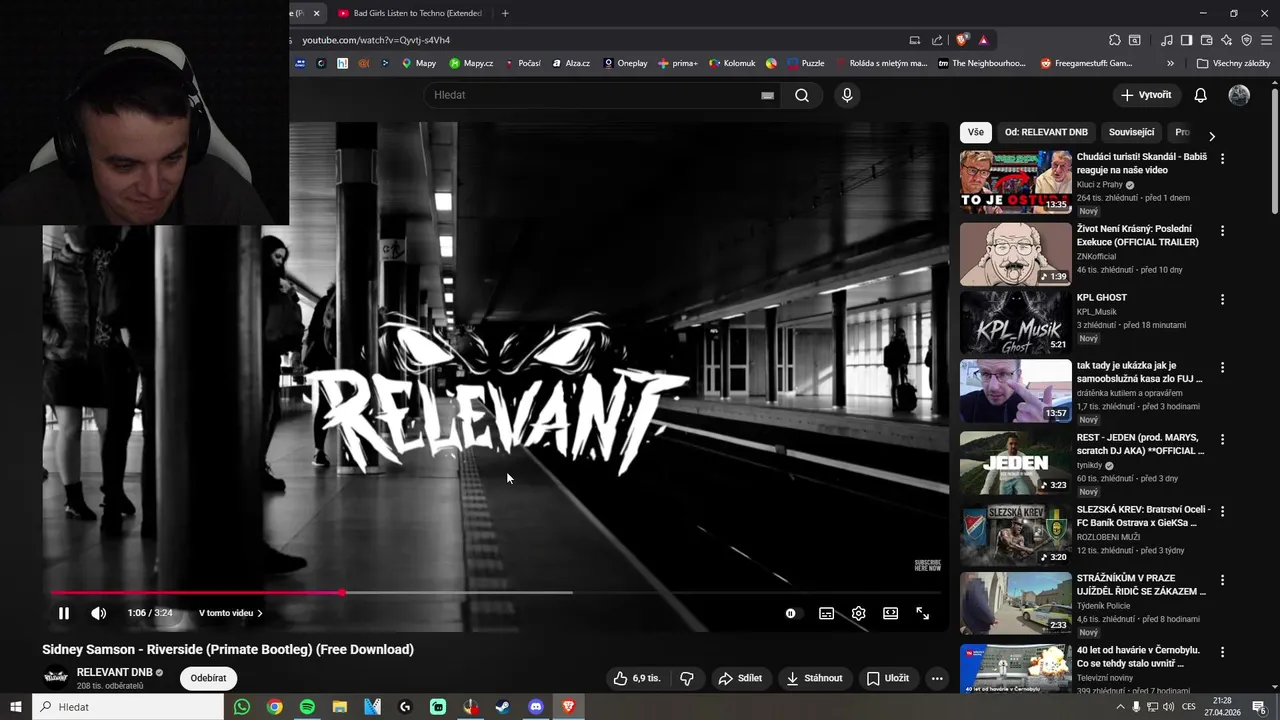The width and height of the screenshot is (1280, 720).
Task: Open the Brave Shields lion icon
Action: tap(962, 40)
